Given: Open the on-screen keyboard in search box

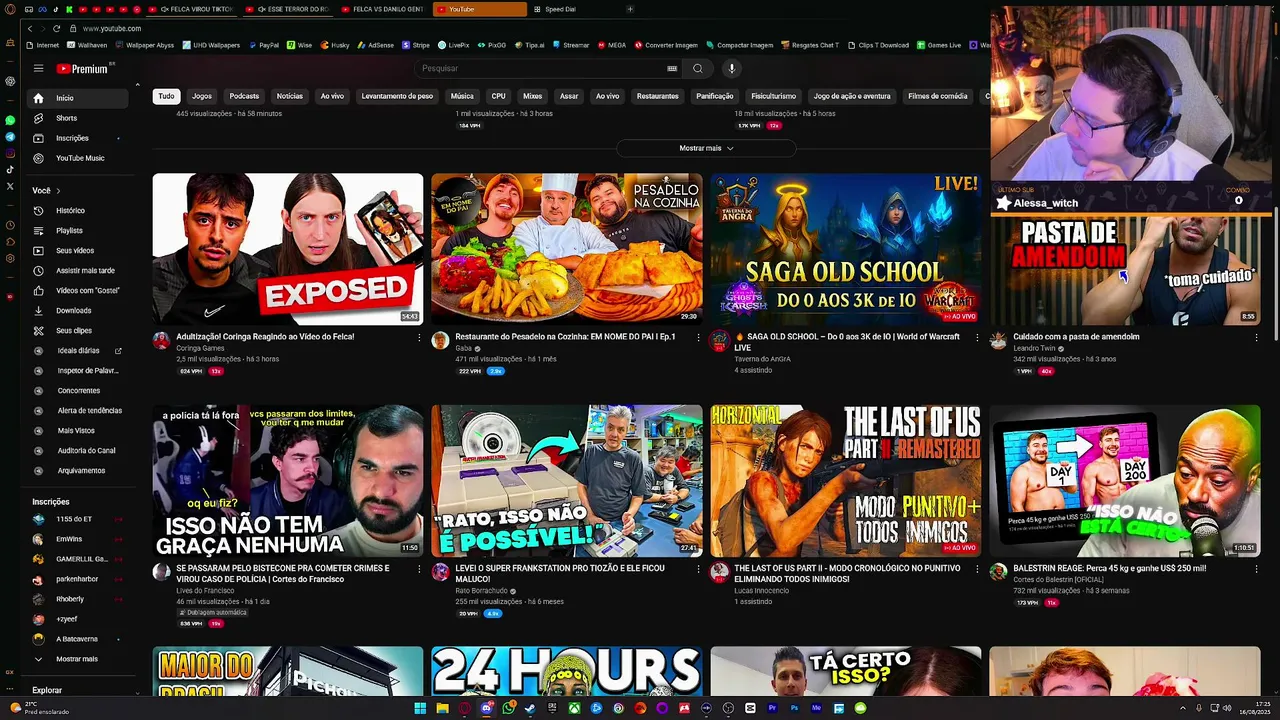Looking at the screenshot, I should coord(672,68).
